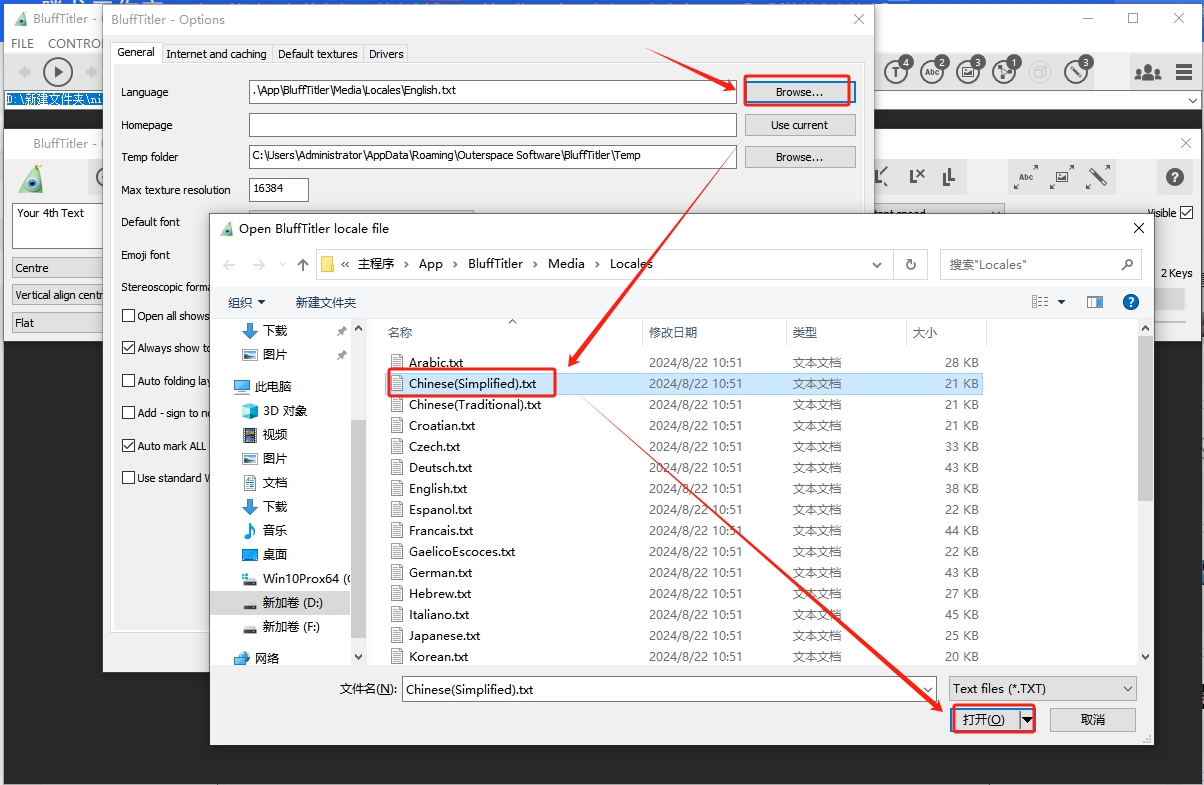Click the green eye BluffTitler logo icon

click(32, 179)
